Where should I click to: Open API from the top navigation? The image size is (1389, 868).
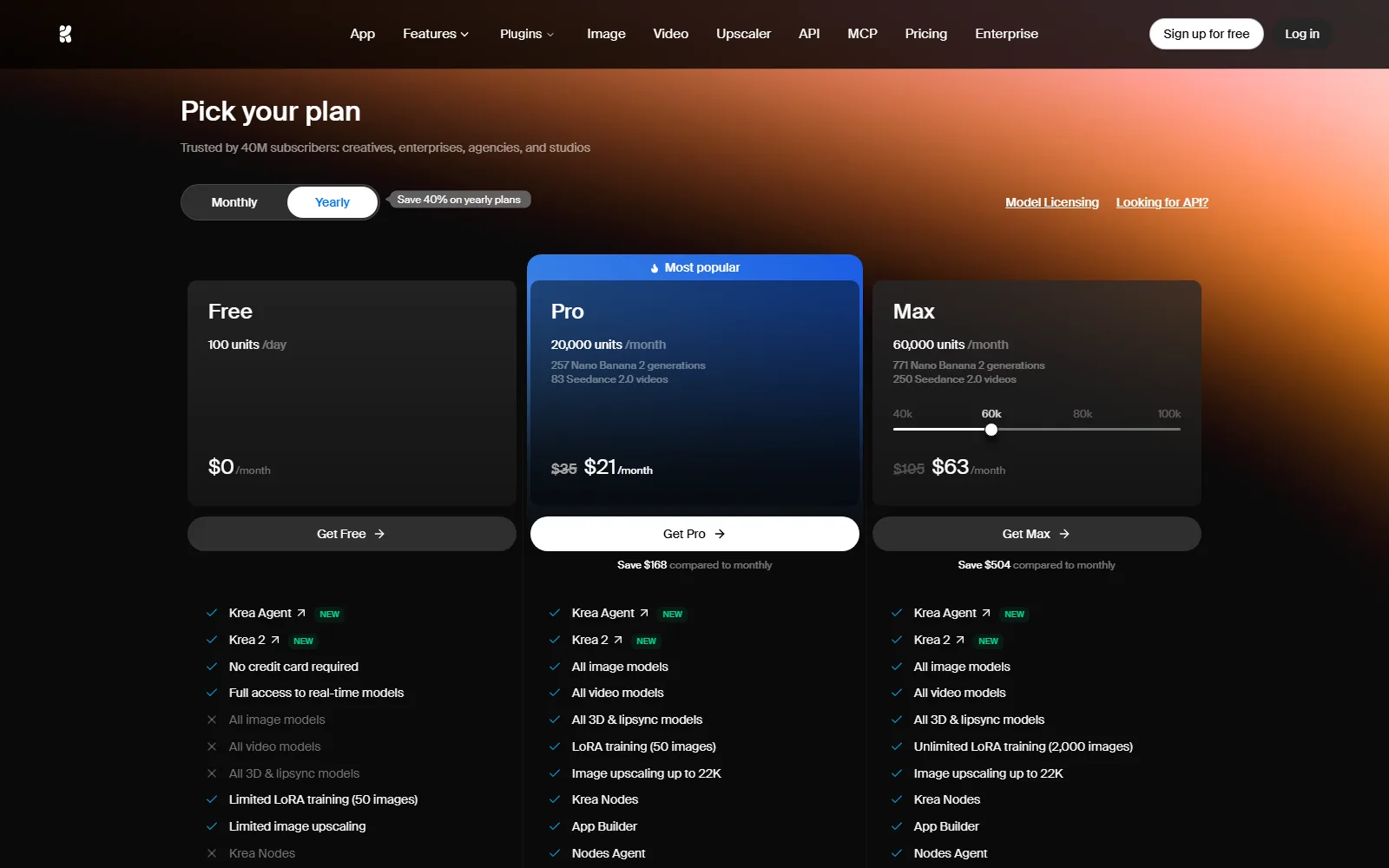point(809,34)
